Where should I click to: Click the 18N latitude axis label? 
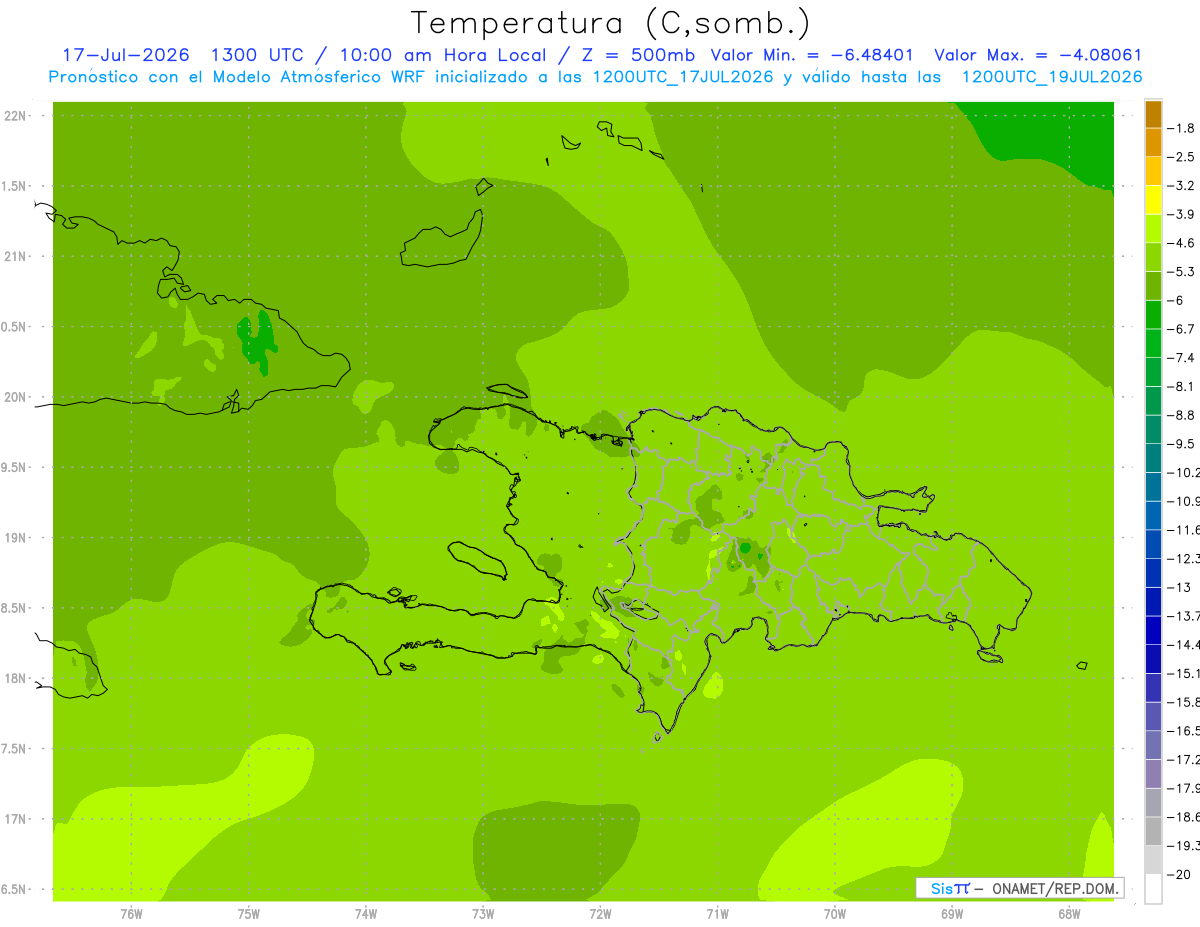click(x=17, y=678)
